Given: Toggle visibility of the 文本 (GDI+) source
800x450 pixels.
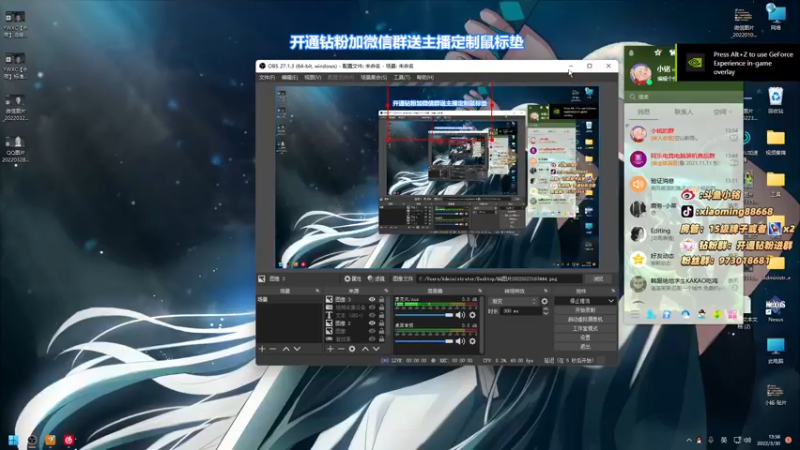Looking at the screenshot, I should click(372, 315).
